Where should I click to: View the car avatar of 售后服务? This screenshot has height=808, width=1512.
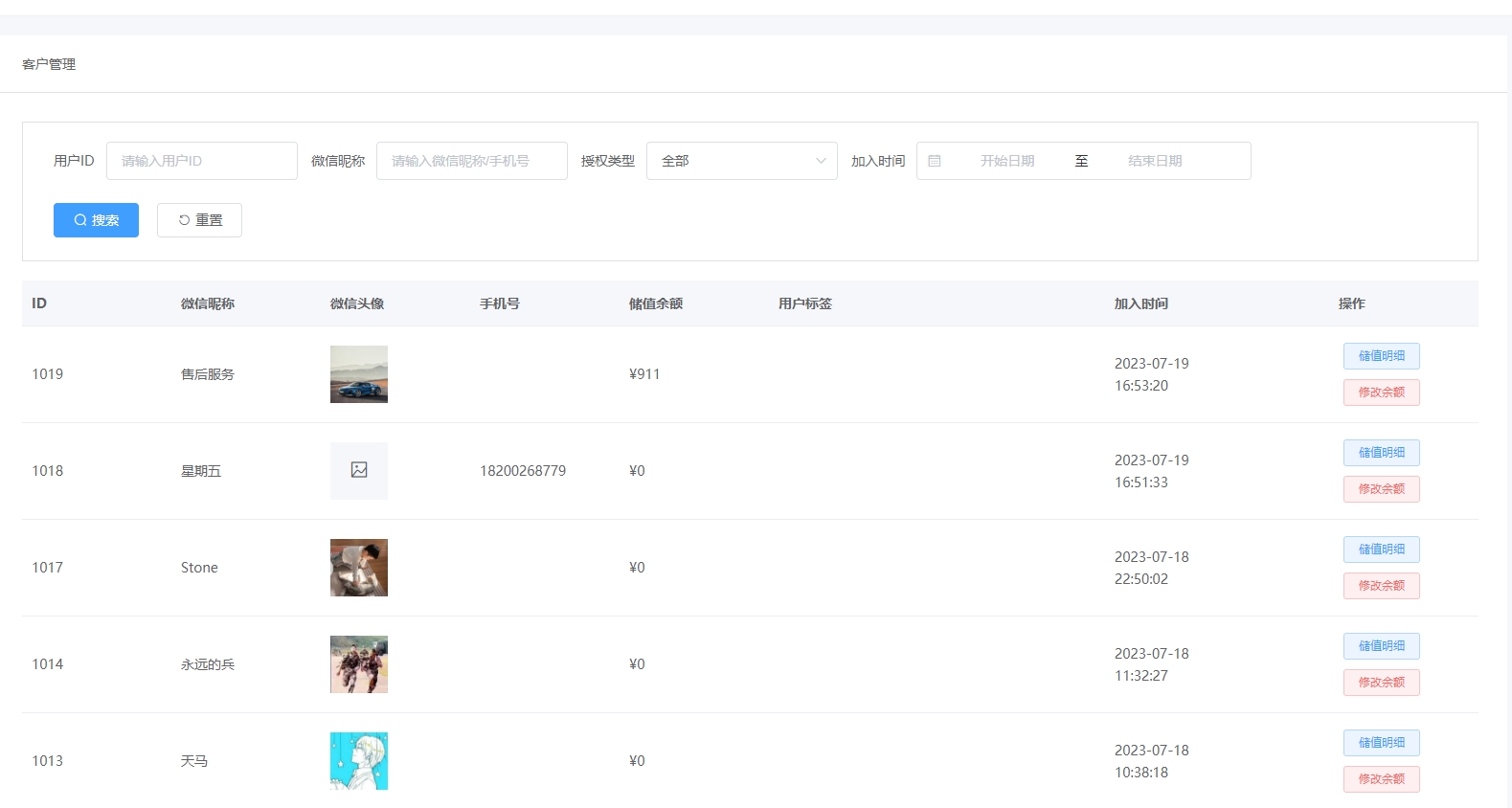pos(359,374)
